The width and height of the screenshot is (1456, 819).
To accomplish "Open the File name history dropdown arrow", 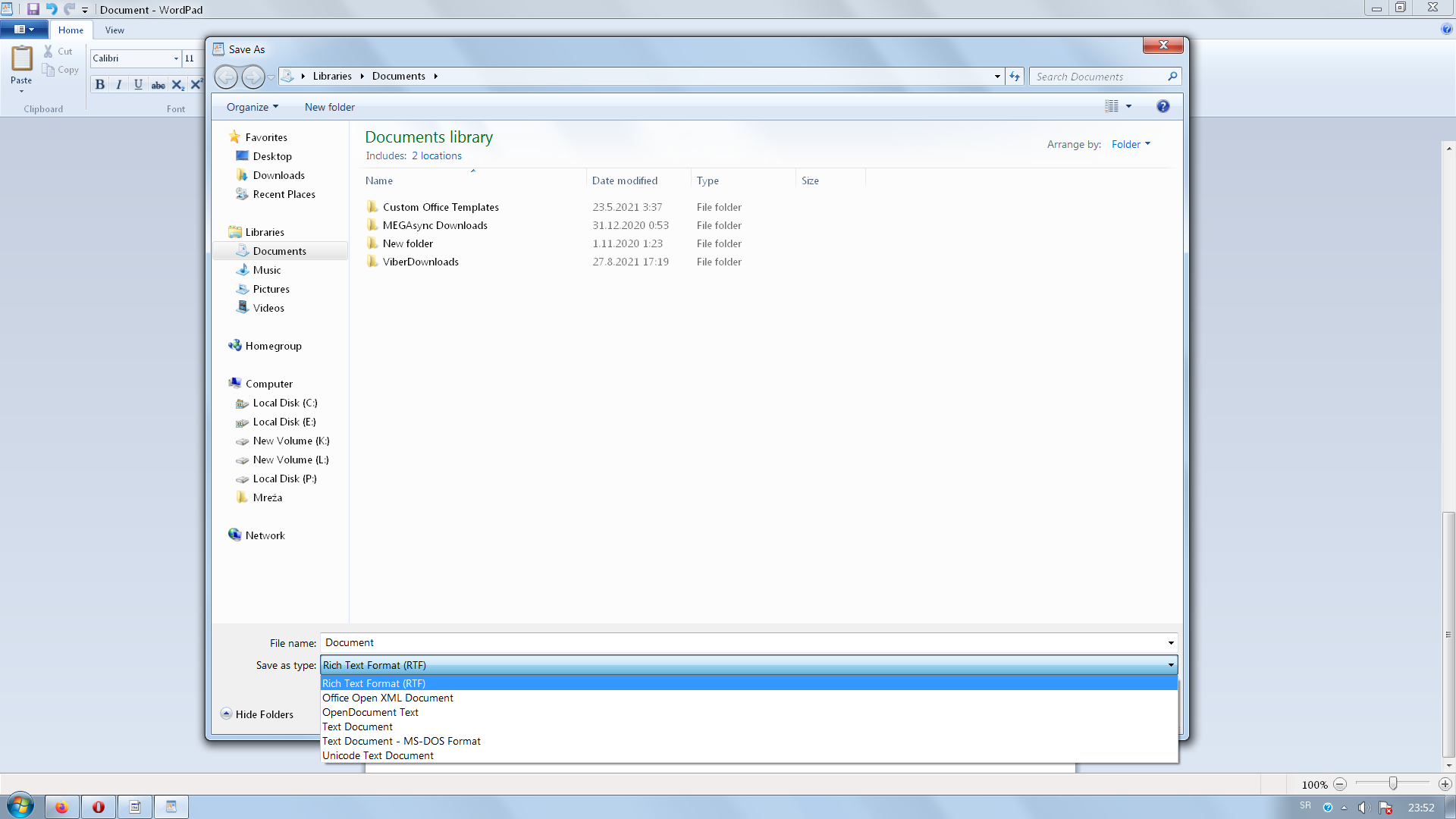I will pyautogui.click(x=1170, y=643).
